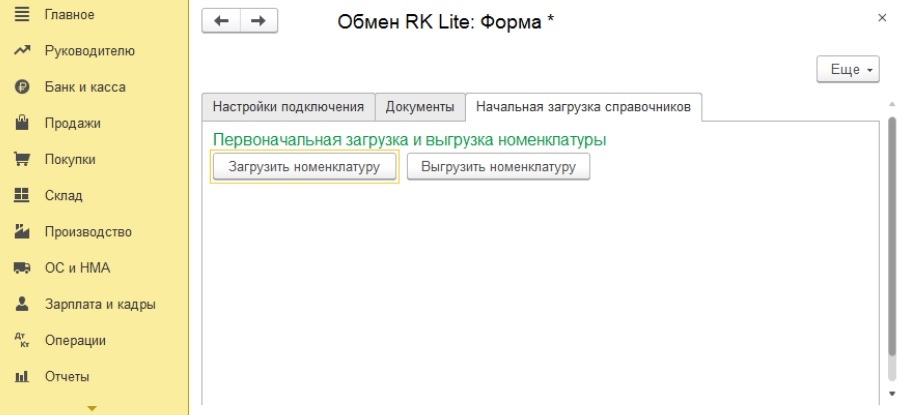
Task: Open the Еще dropdown menu
Action: [848, 69]
